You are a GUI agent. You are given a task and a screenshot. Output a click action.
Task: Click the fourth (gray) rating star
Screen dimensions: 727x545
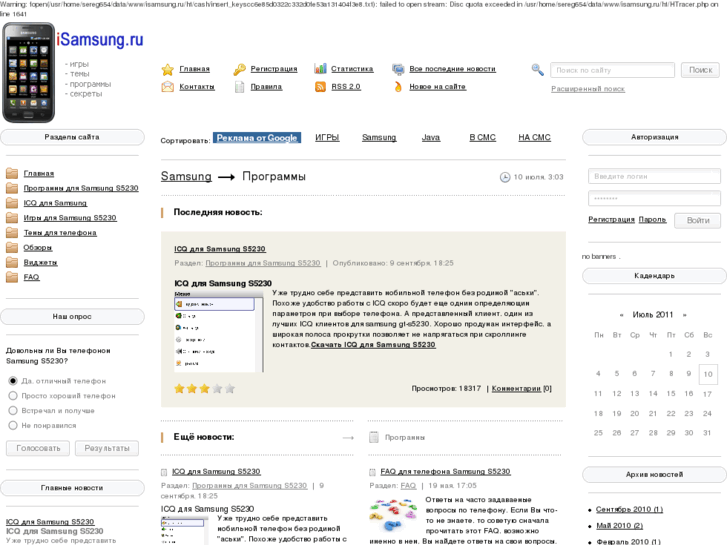pos(217,389)
